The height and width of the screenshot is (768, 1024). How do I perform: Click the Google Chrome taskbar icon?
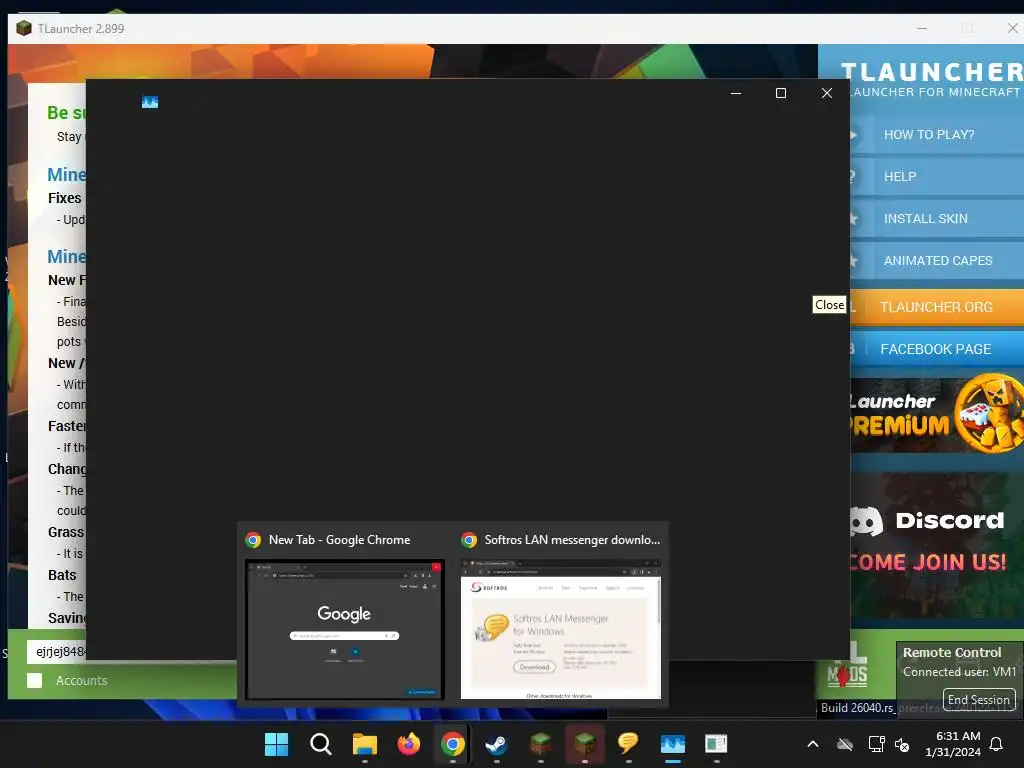click(453, 744)
